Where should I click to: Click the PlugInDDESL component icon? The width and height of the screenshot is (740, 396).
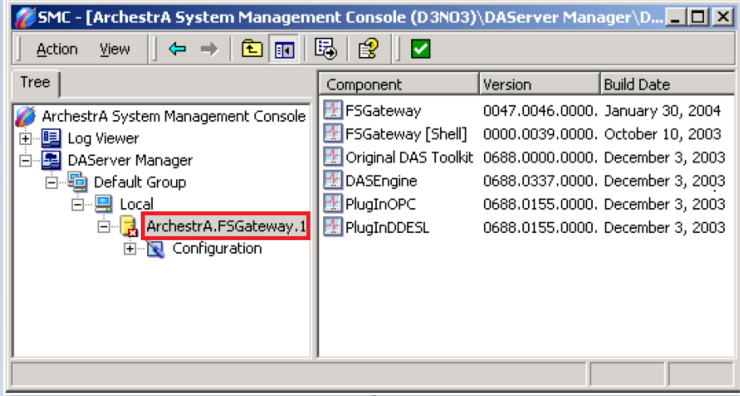click(x=333, y=227)
